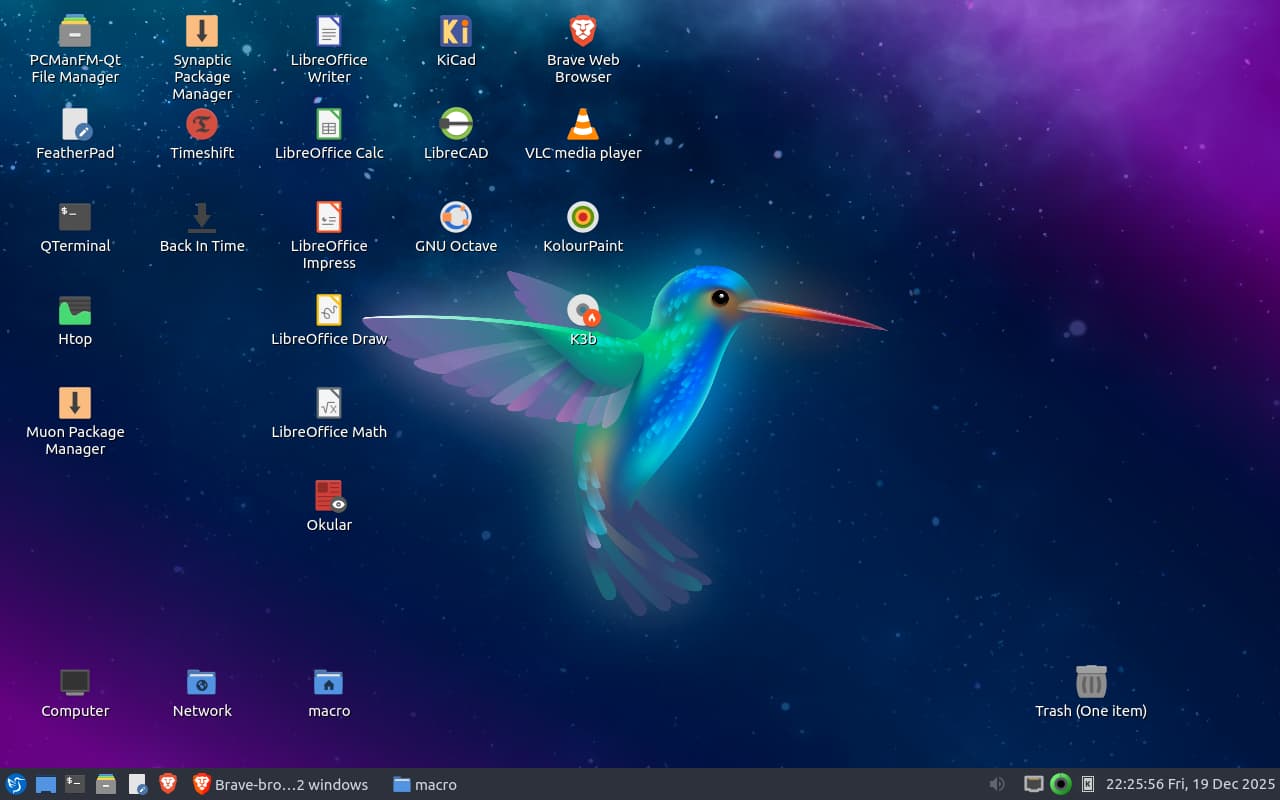The height and width of the screenshot is (800, 1280).
Task: Click the QTerminal quick launch button
Action: (x=75, y=784)
